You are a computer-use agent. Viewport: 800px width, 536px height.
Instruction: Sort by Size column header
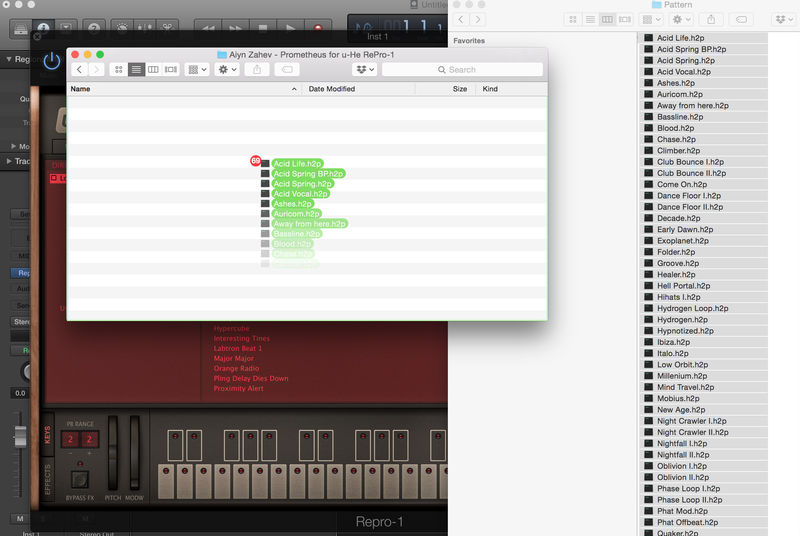(446, 89)
